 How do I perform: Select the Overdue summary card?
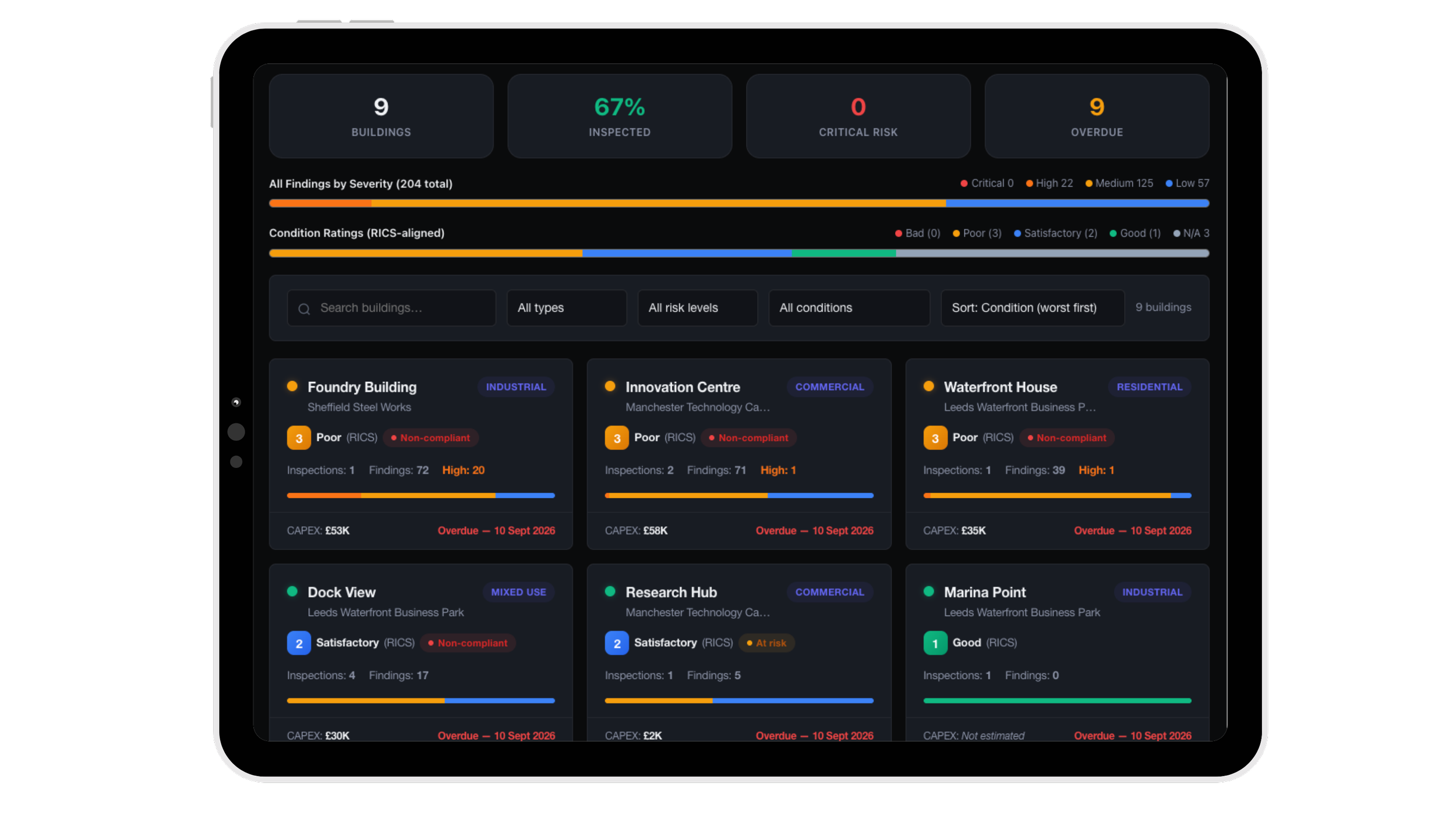(1096, 116)
